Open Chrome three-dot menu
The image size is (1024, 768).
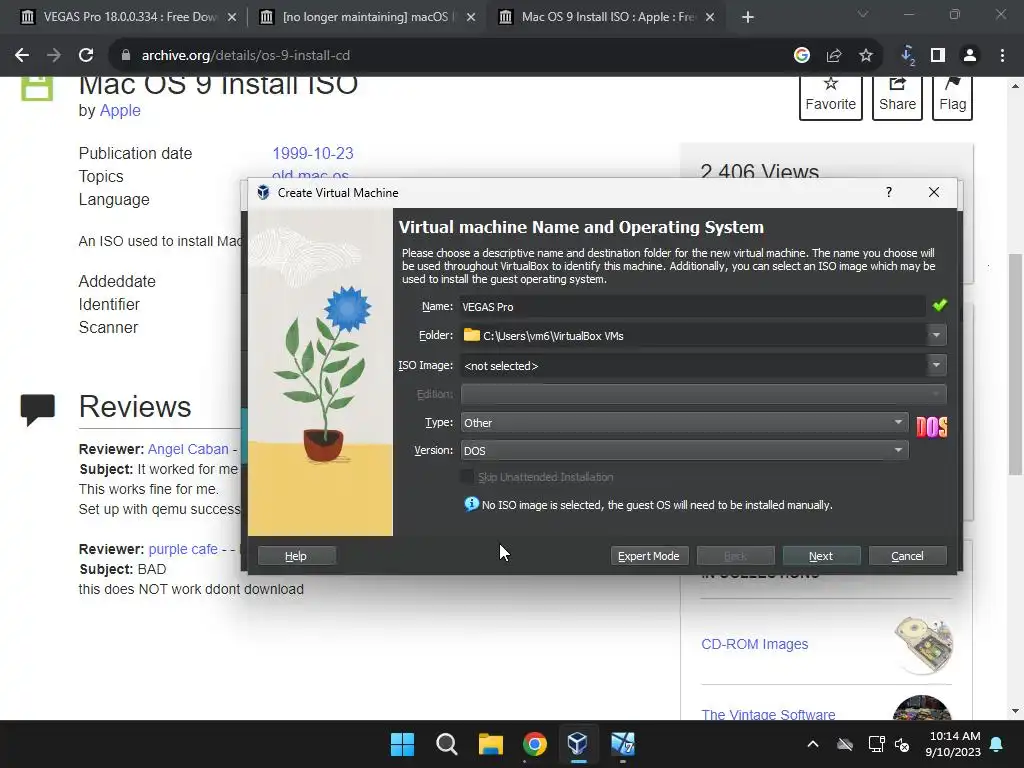click(1002, 56)
